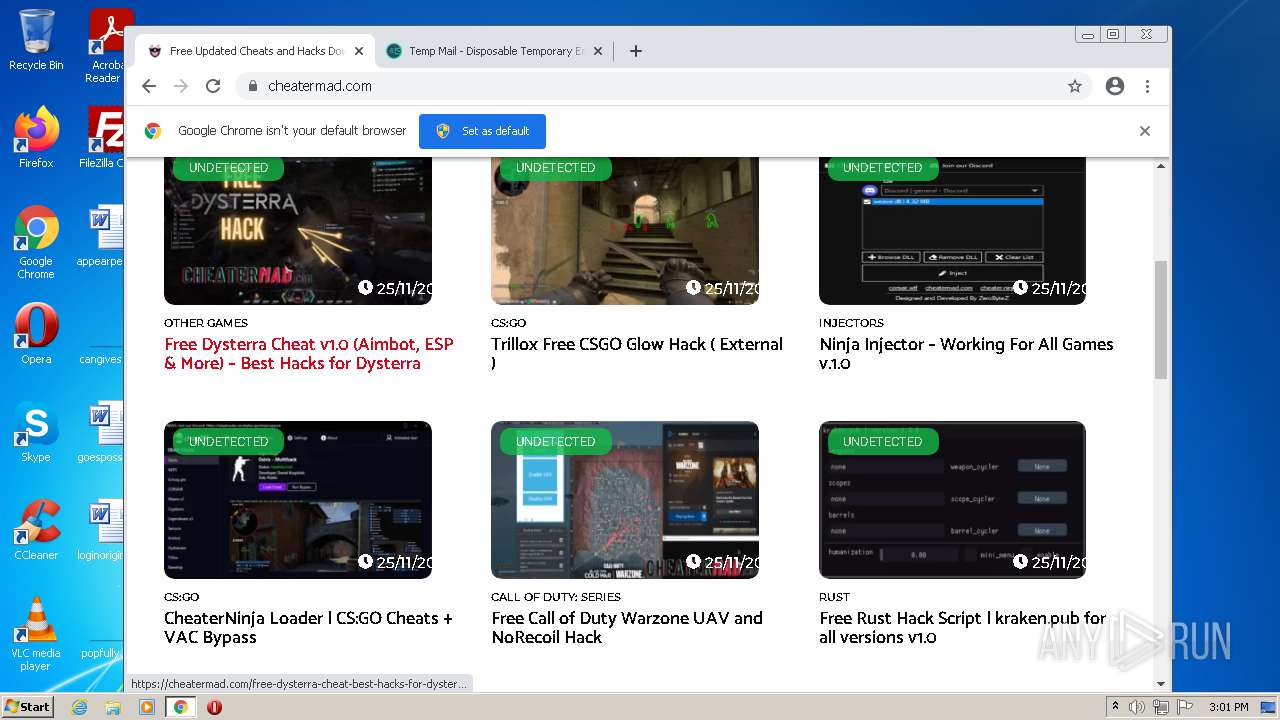The image size is (1280, 720).
Task: Select the cangives Word document icon
Action: pyautogui.click(x=103, y=333)
